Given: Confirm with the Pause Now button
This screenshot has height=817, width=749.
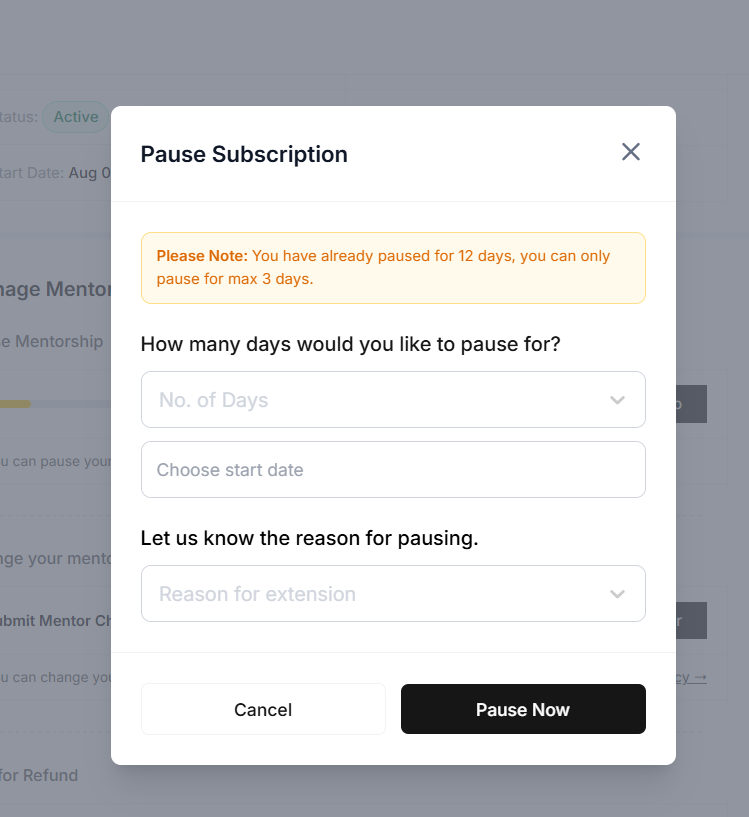Looking at the screenshot, I should [x=523, y=709].
